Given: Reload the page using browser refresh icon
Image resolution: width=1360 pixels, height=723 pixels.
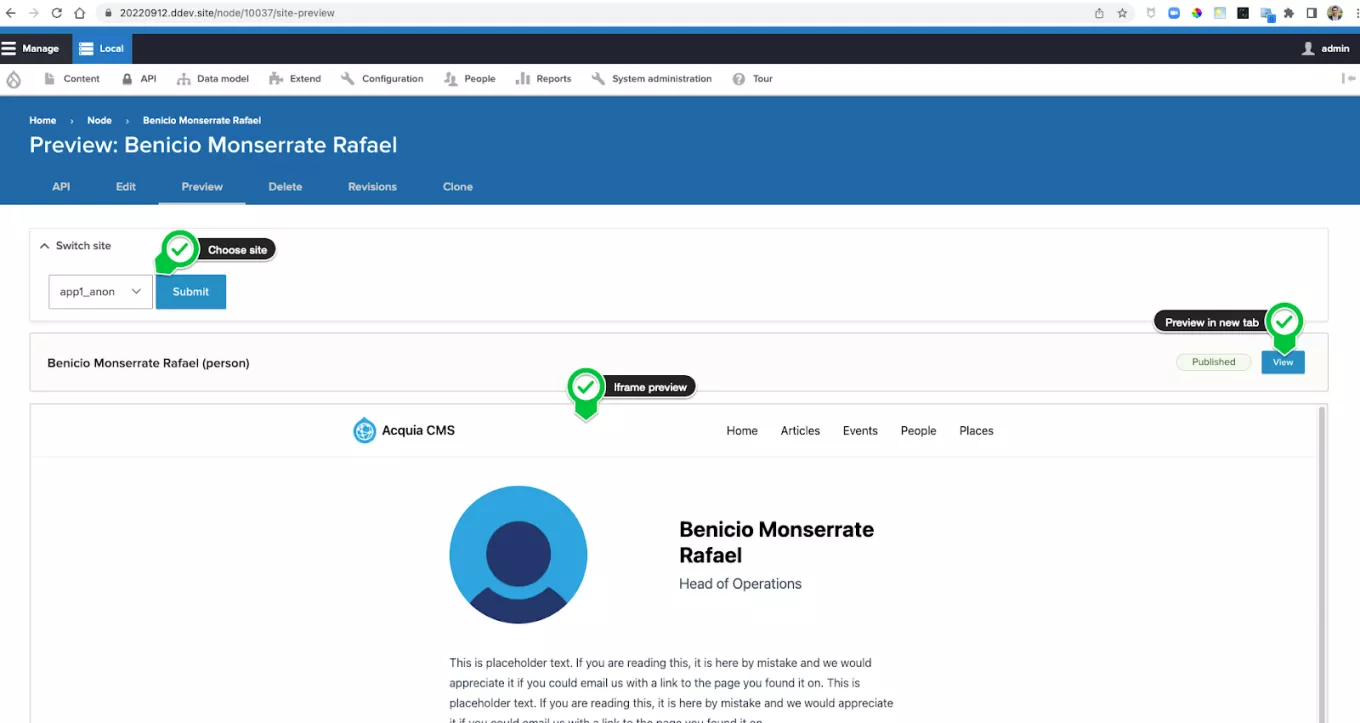Looking at the screenshot, I should (x=56, y=13).
